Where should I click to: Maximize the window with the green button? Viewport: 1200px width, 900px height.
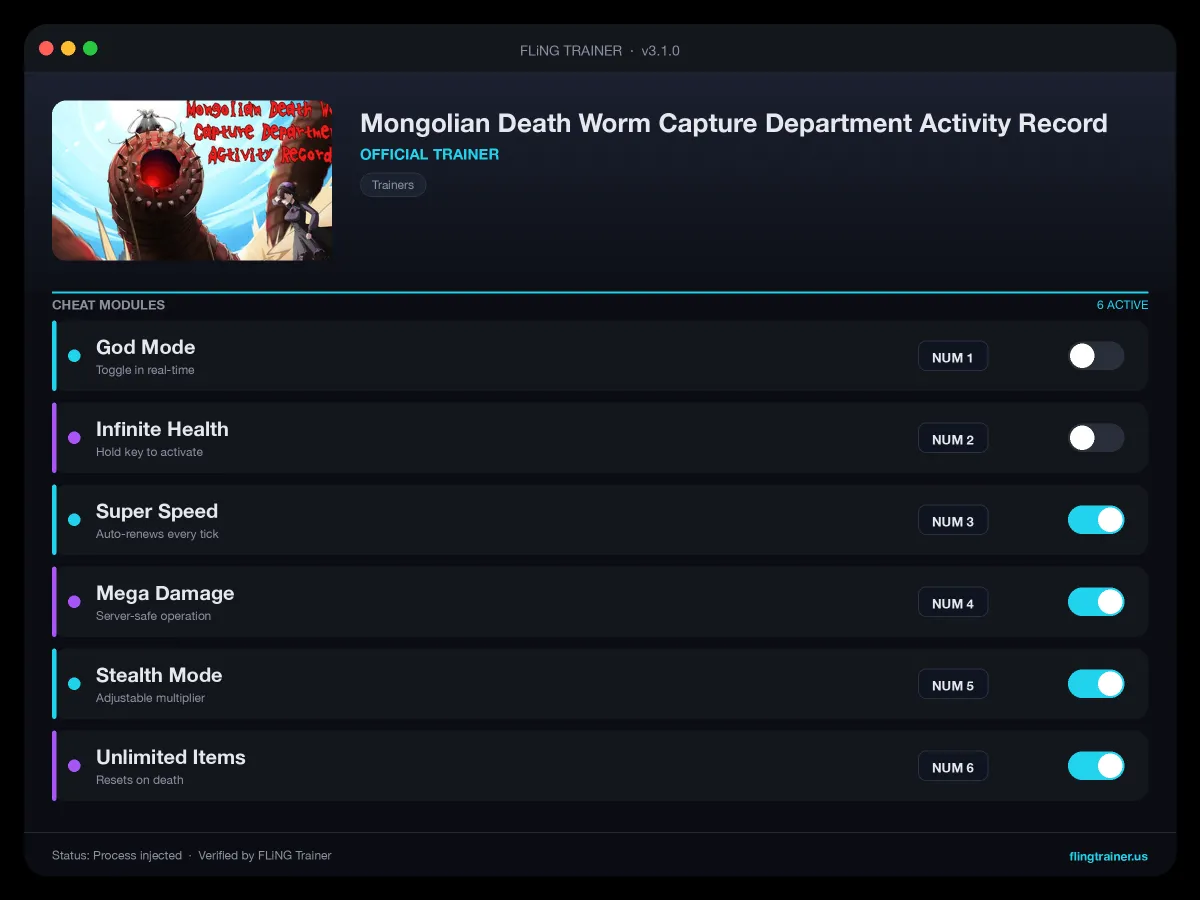[x=90, y=48]
